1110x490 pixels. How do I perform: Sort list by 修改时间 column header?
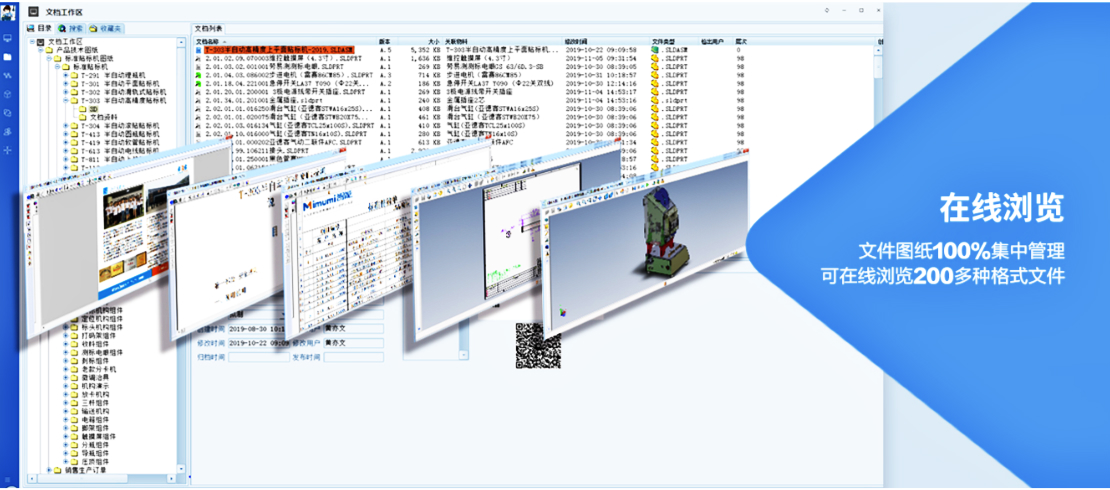pyautogui.click(x=581, y=41)
